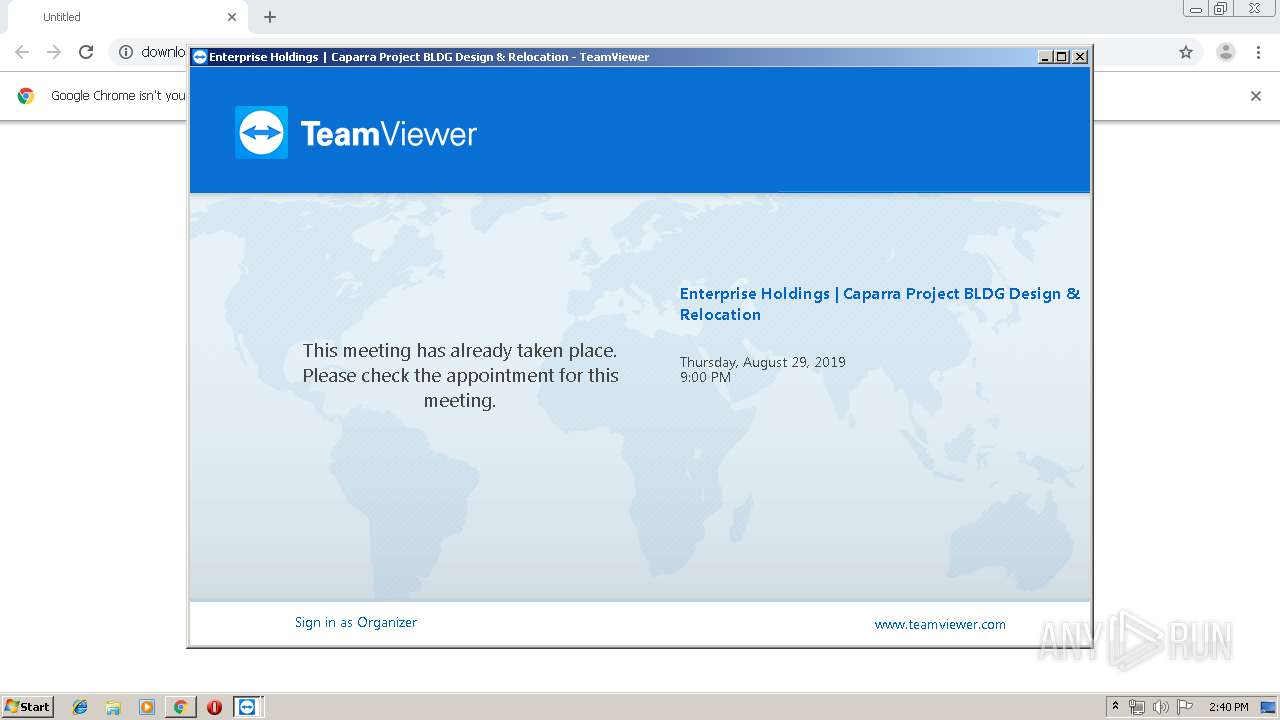Launch Internet Explorer from the taskbar
1280x720 pixels.
coord(80,707)
